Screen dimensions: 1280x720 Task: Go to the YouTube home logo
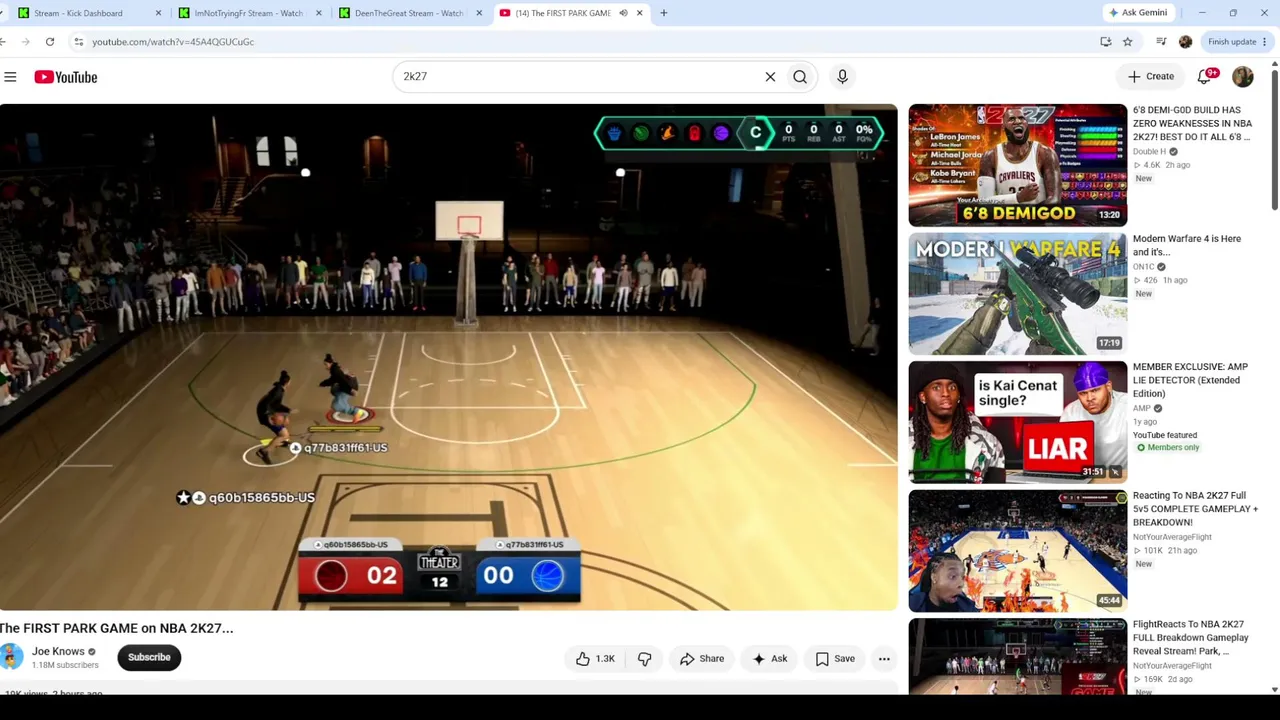click(x=66, y=77)
